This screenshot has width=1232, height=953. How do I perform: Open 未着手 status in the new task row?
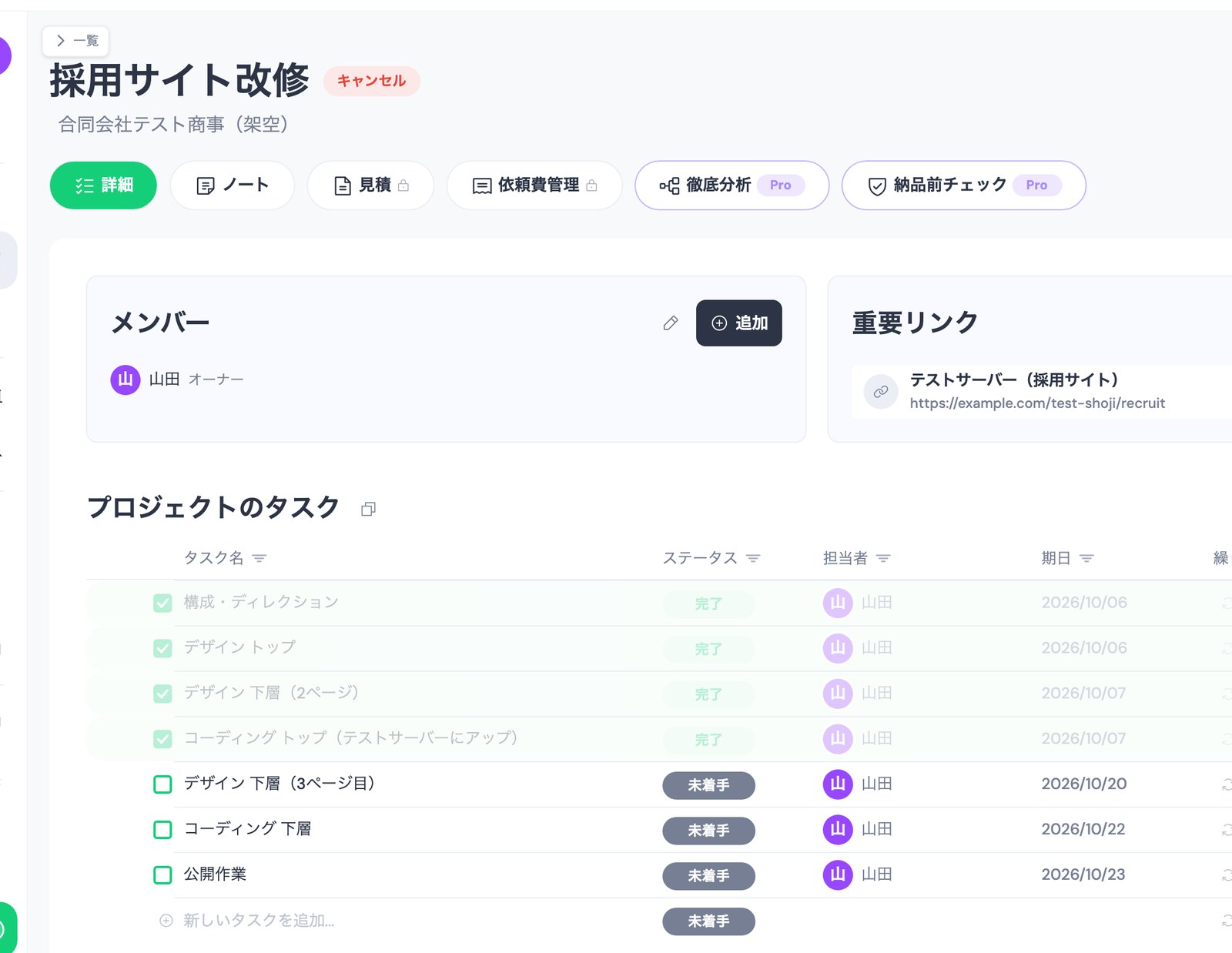click(708, 921)
